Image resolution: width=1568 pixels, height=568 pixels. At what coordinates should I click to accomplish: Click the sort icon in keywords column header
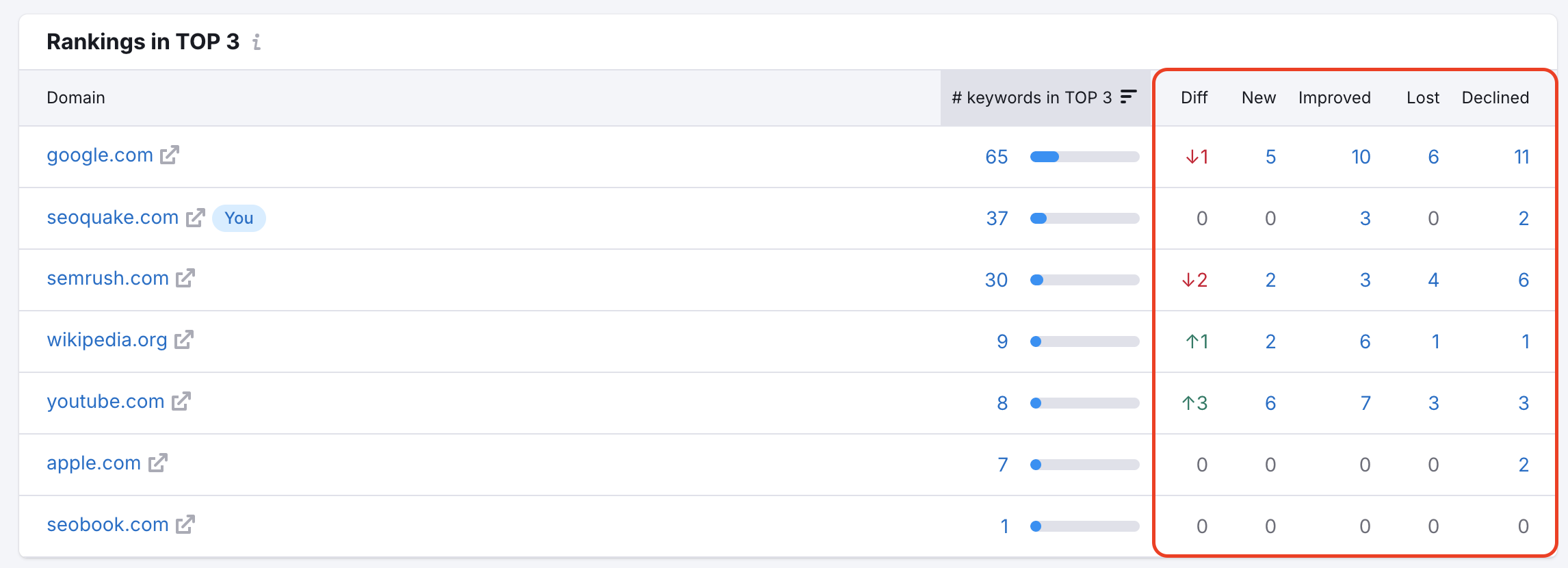(1128, 97)
